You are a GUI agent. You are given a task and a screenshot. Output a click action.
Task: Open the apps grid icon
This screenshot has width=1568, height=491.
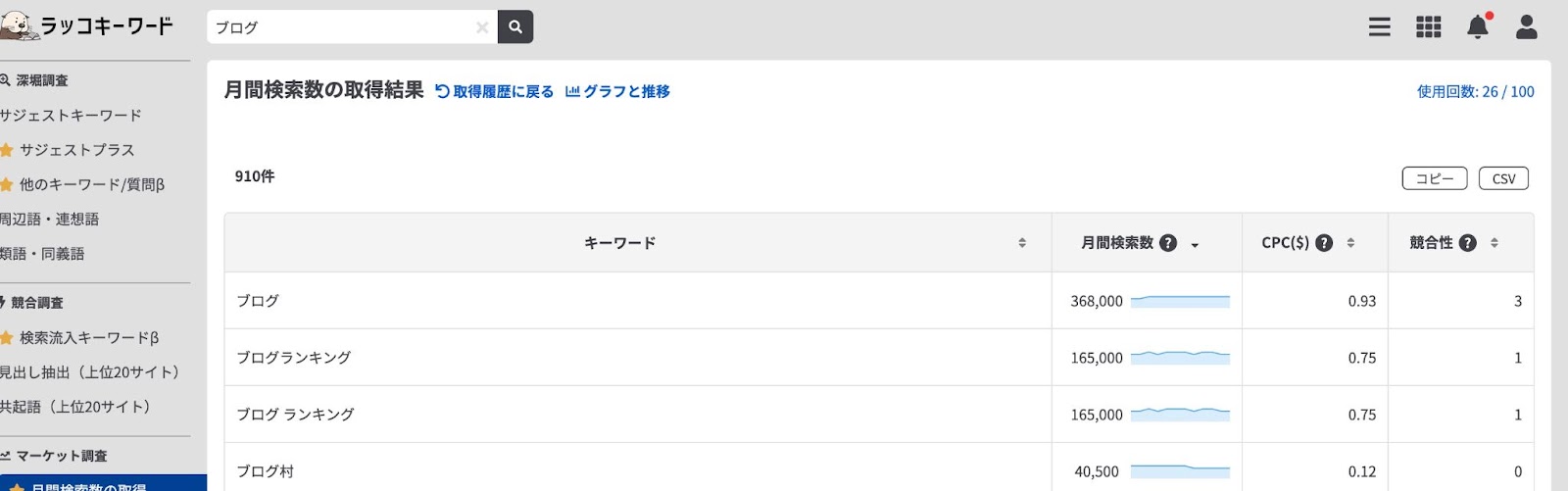click(x=1429, y=27)
